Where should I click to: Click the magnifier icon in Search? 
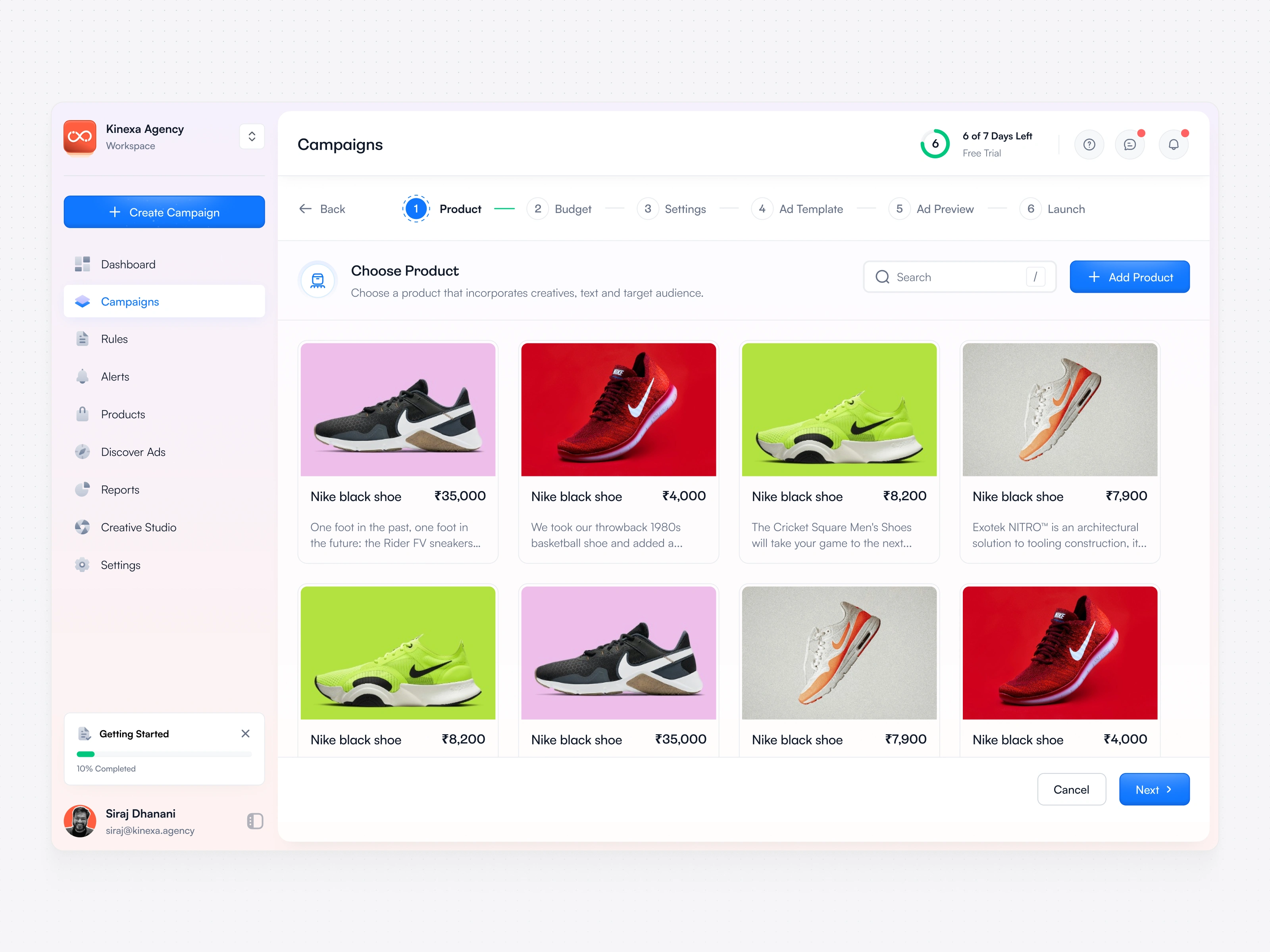click(x=882, y=277)
